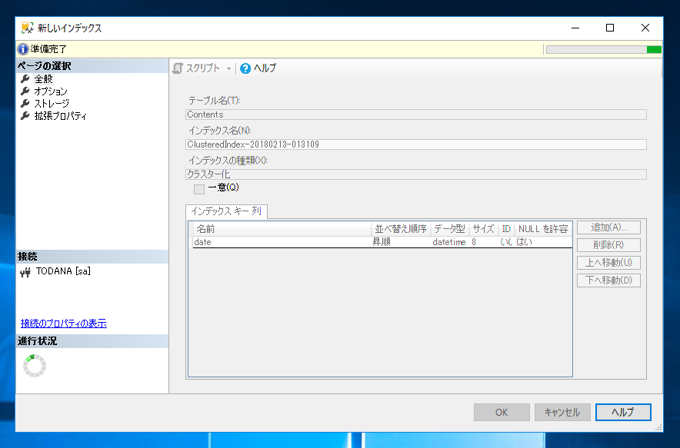Click the script icon in the toolbar
Viewport: 680px width, 448px height.
point(178,69)
